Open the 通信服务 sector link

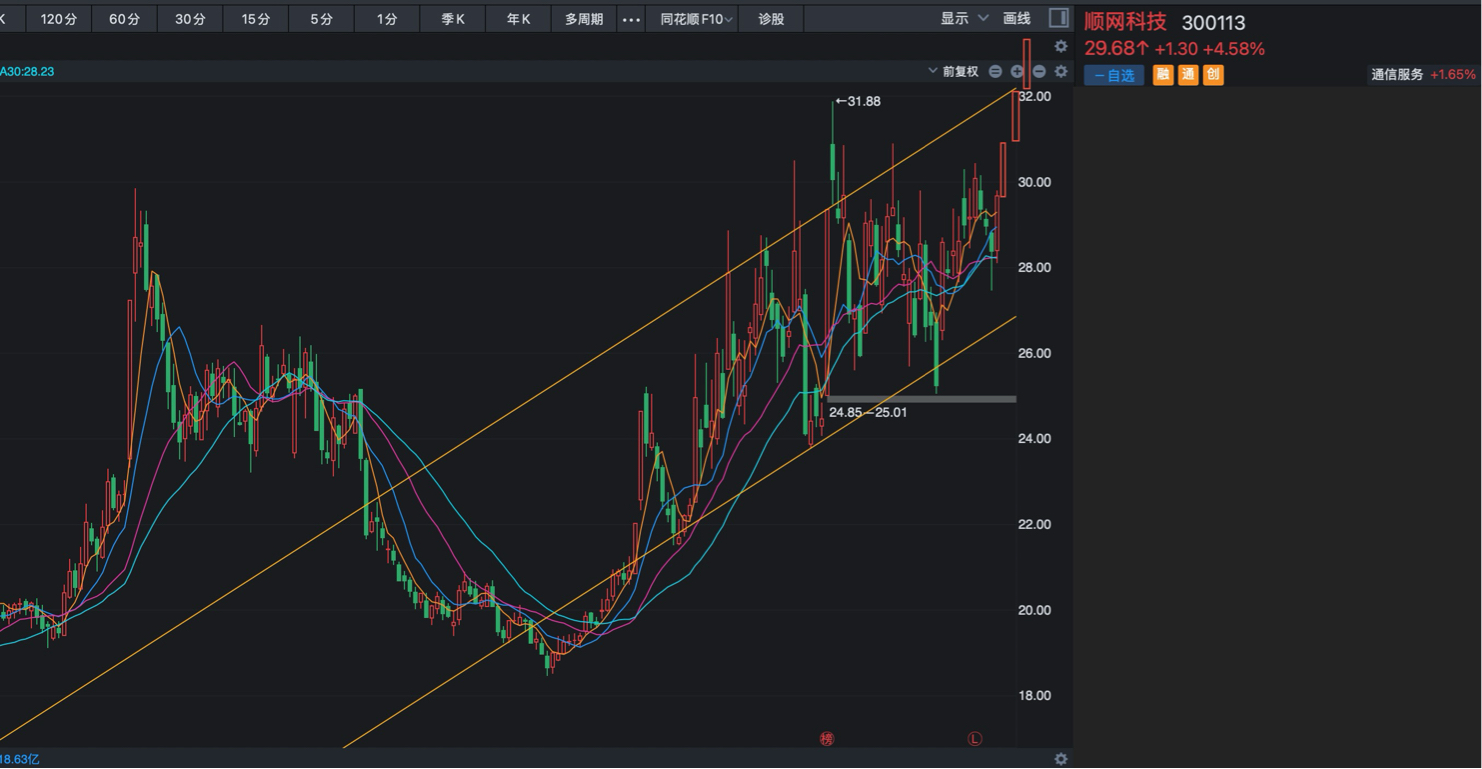click(x=1397, y=75)
